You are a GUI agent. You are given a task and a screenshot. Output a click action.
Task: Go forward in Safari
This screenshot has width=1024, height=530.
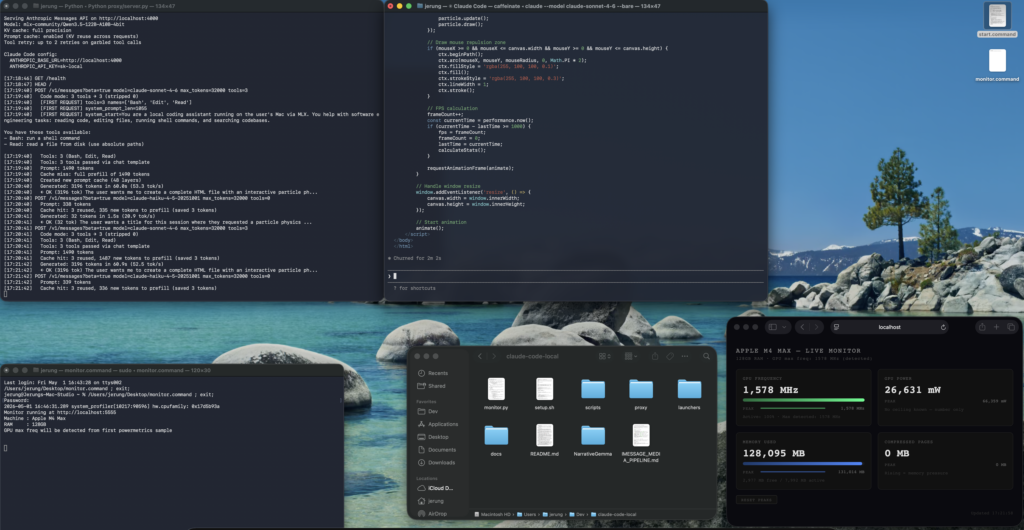(x=817, y=327)
